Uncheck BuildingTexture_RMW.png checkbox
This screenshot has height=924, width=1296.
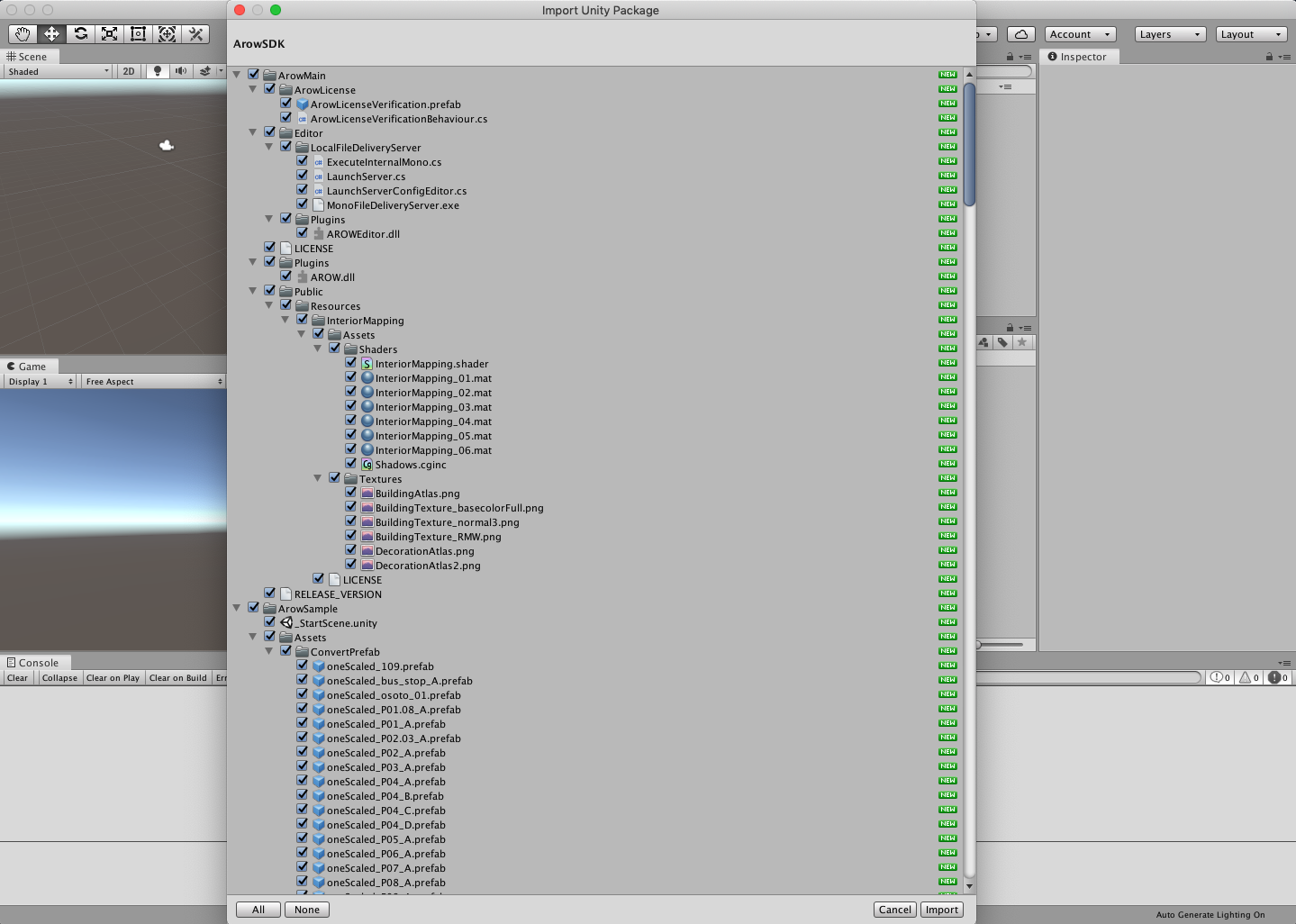[x=351, y=536]
